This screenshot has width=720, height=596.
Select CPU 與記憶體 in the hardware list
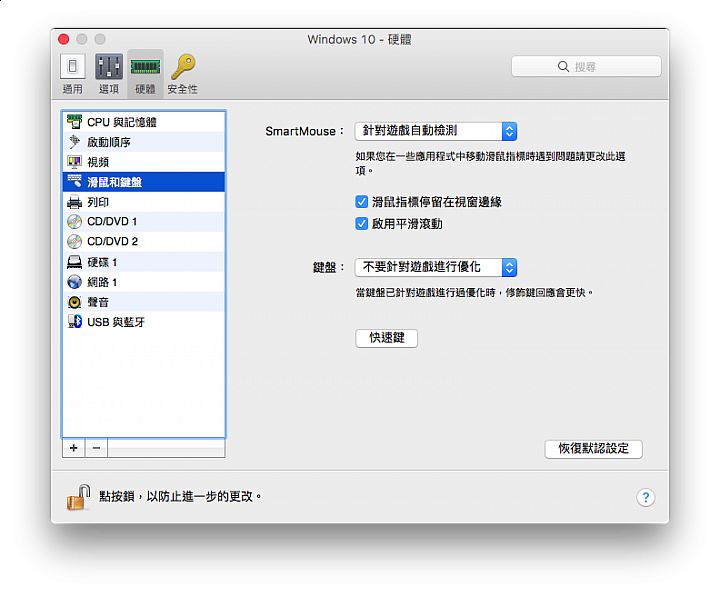143,122
